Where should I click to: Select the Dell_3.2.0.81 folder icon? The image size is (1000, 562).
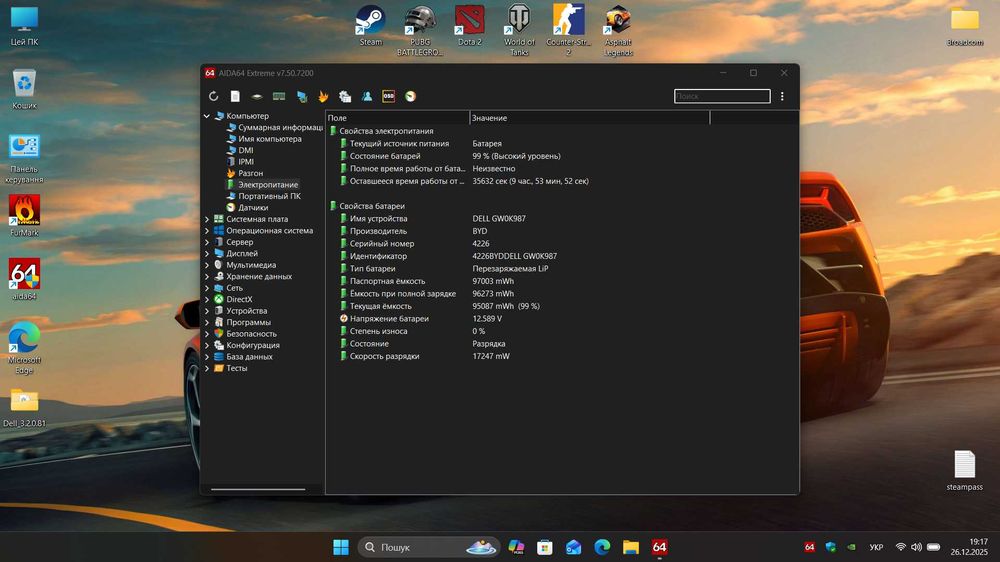coord(24,408)
